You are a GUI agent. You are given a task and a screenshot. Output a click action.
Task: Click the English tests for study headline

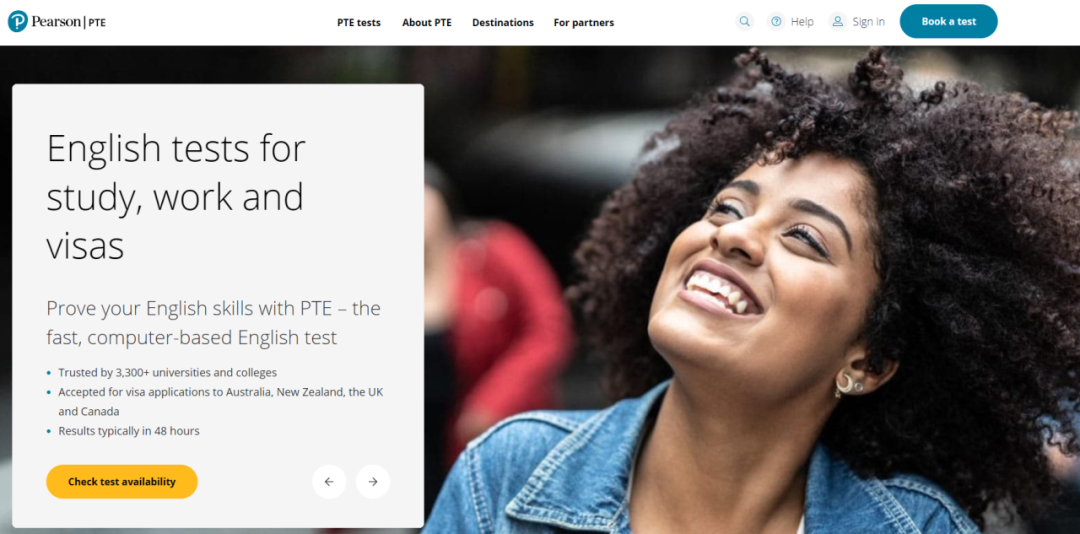176,196
